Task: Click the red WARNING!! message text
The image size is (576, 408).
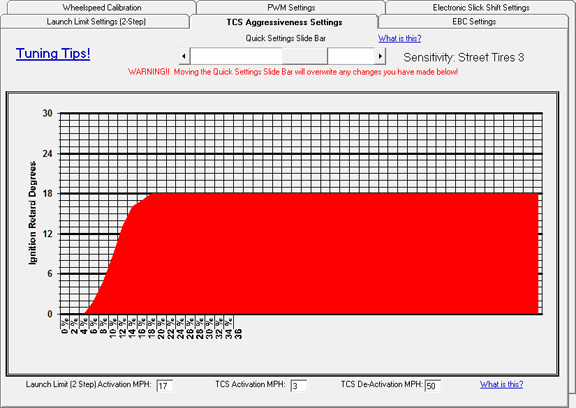Action: tap(293, 72)
